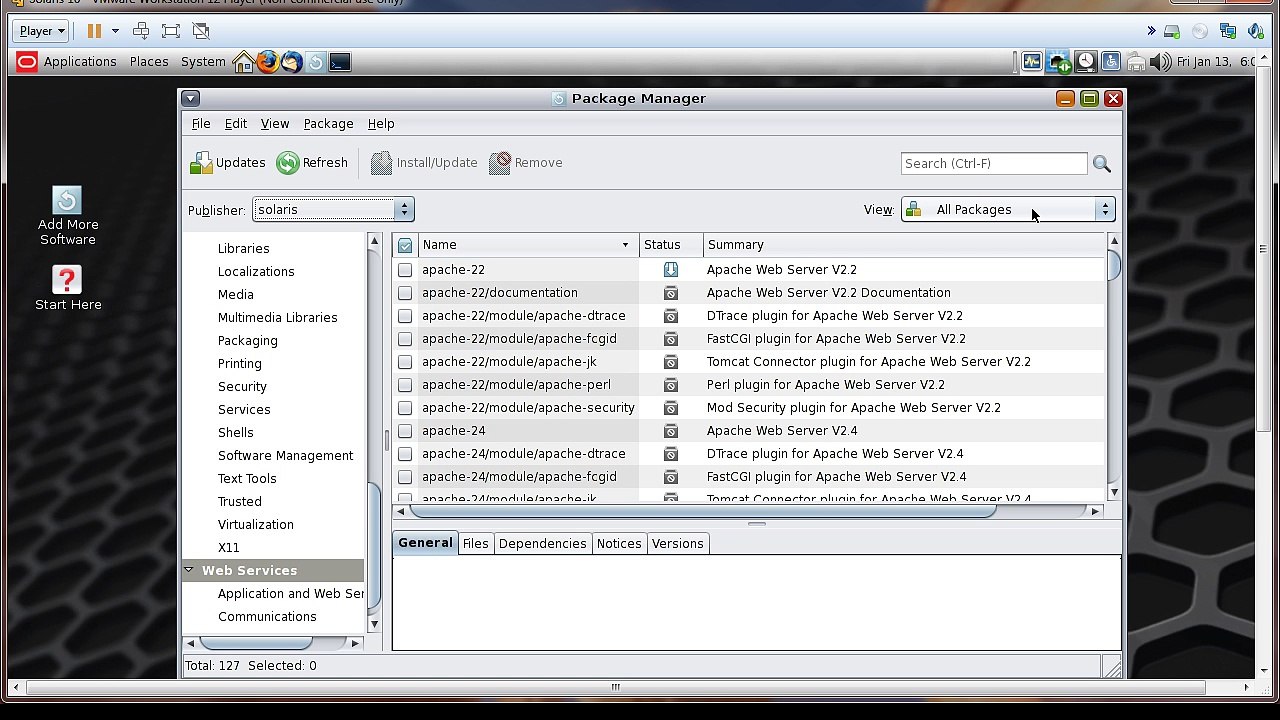Viewport: 1280px width, 720px height.
Task: Open the terminal launcher in panel
Action: 339,62
